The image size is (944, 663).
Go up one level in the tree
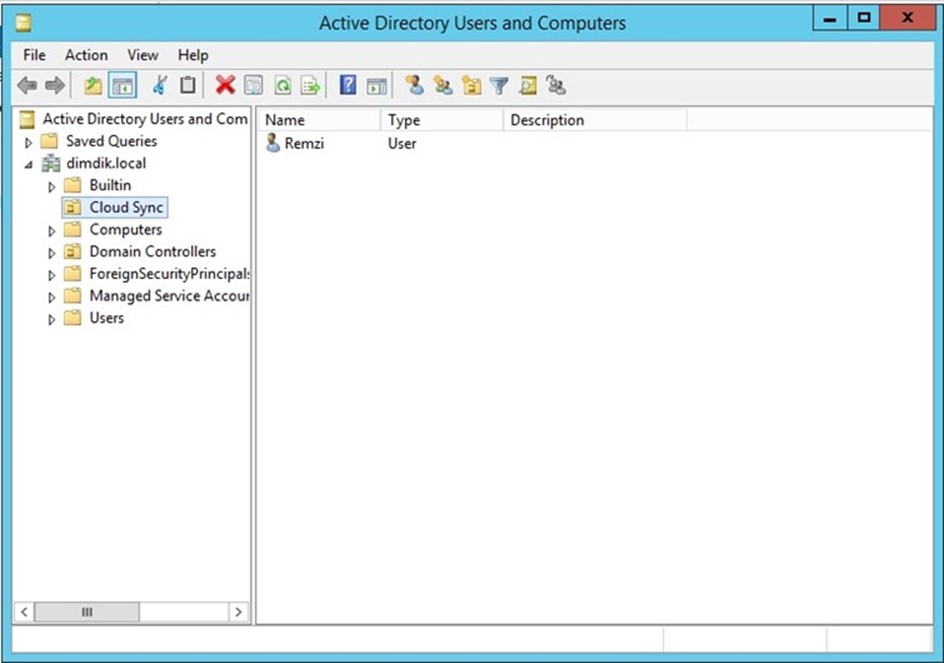point(93,86)
